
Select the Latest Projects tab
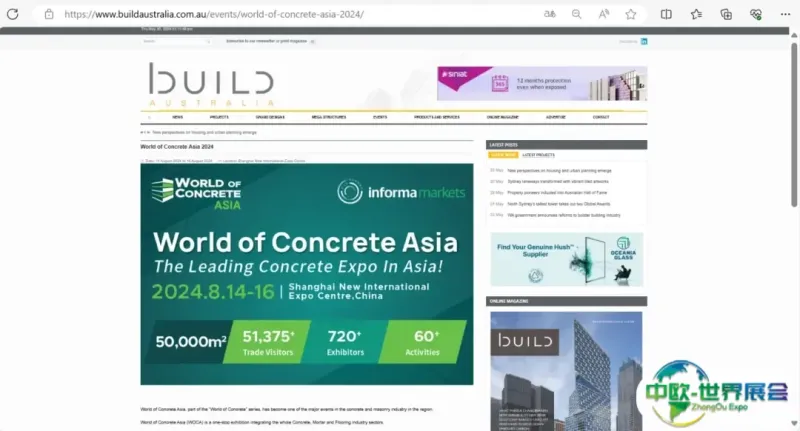click(538, 155)
